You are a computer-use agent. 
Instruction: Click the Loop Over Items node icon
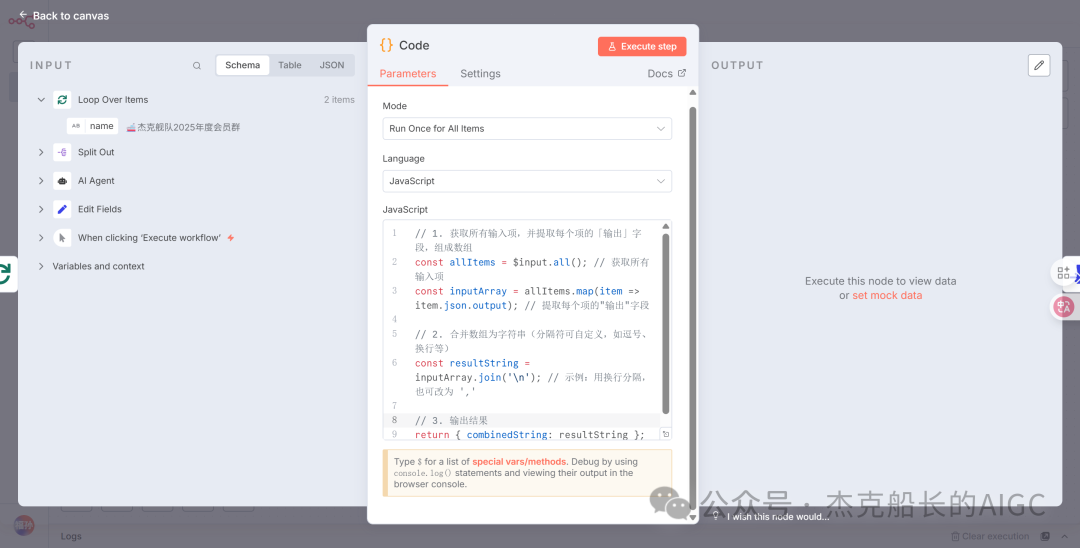(x=63, y=100)
